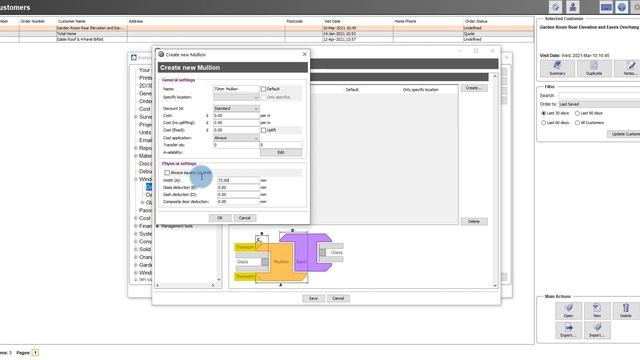Expand the Gard... tree node
Viewport: 640px width, 360px height.
tap(136, 265)
